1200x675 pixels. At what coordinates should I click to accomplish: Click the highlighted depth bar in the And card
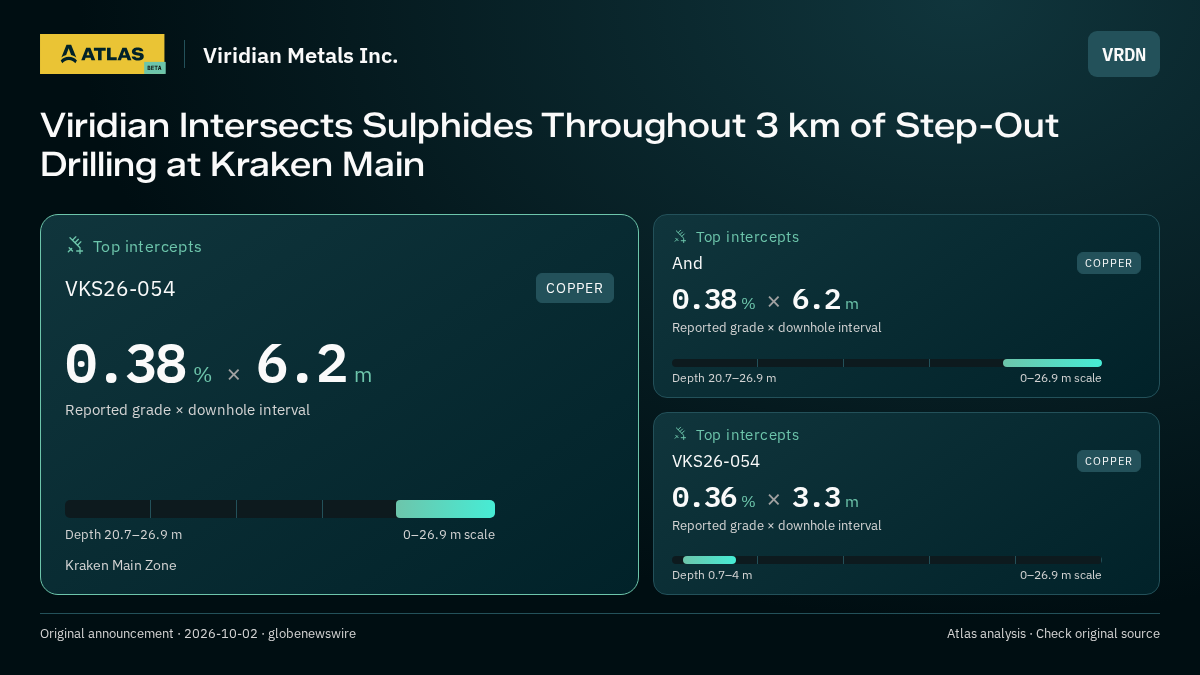[1052, 363]
